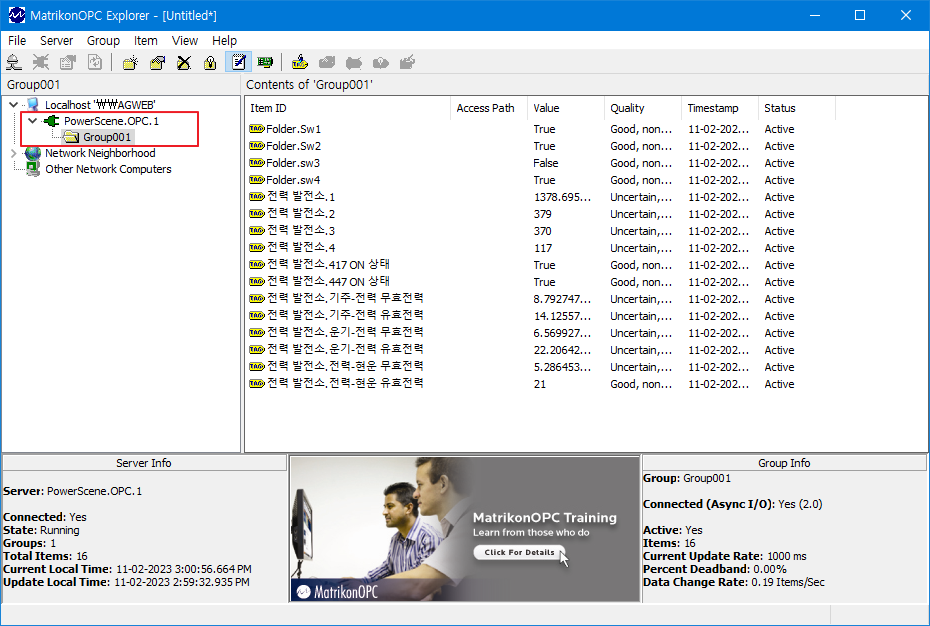Viewport: 930px width, 626px height.
Task: Open the Server menu
Action: 56,41
